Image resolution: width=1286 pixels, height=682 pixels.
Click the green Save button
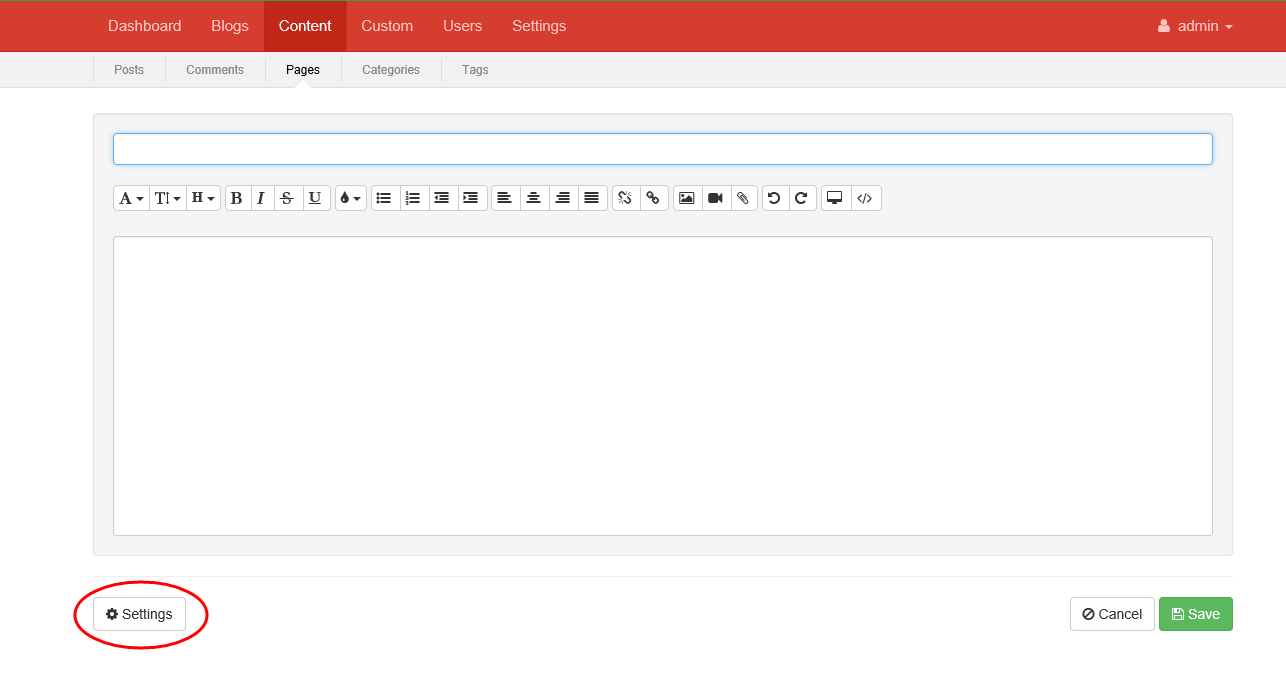click(1195, 614)
